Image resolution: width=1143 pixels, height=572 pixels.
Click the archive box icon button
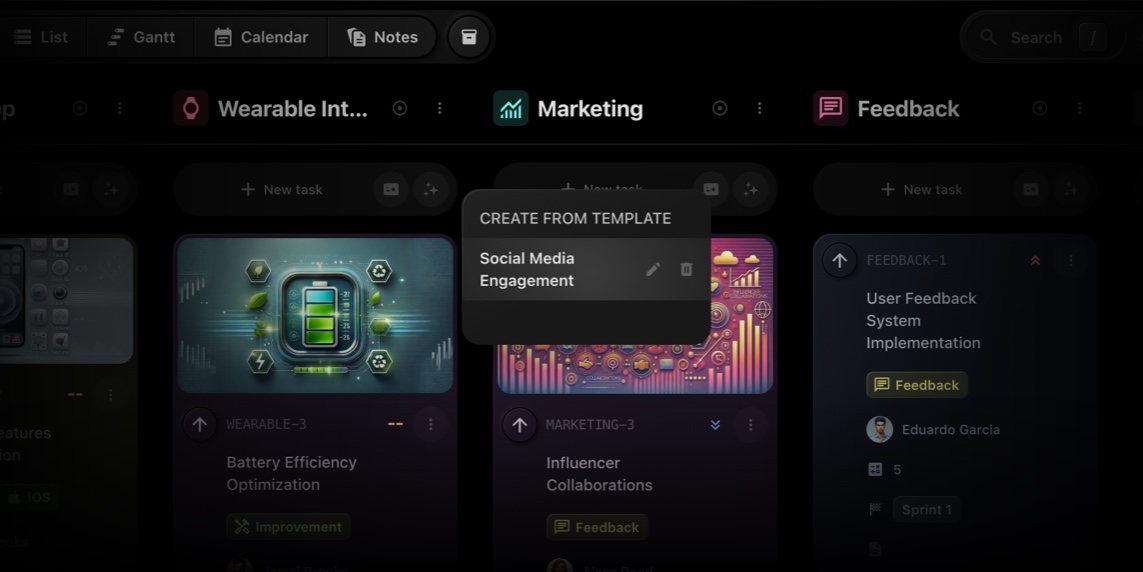pos(469,37)
